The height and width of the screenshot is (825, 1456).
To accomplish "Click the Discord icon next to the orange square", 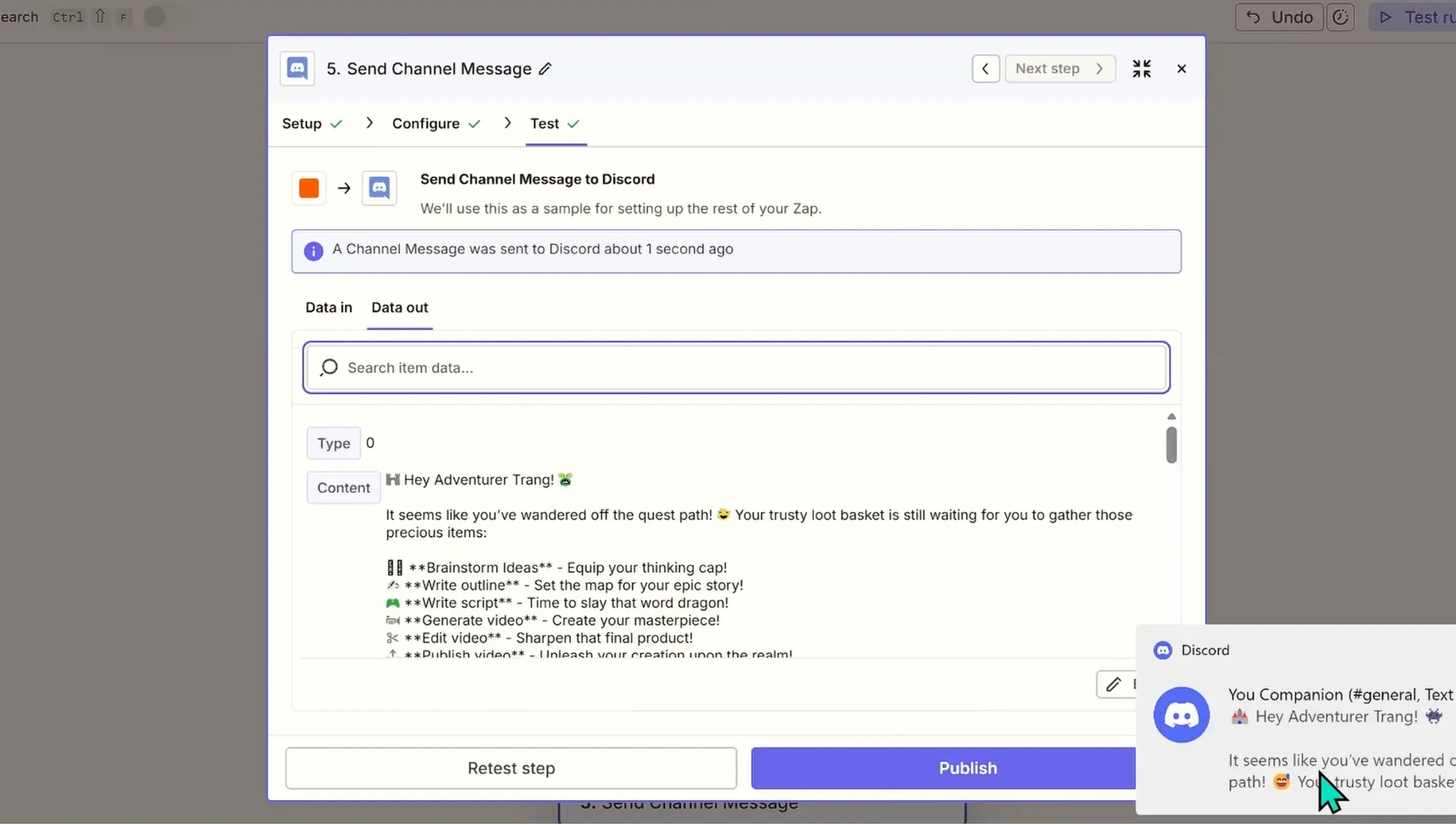I will coord(379,188).
